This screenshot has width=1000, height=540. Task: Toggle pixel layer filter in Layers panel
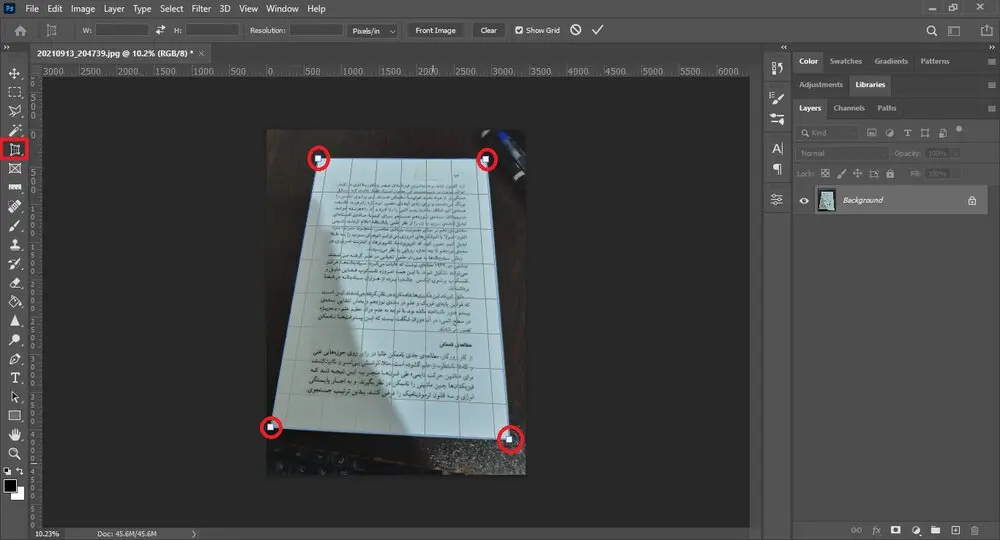872,133
